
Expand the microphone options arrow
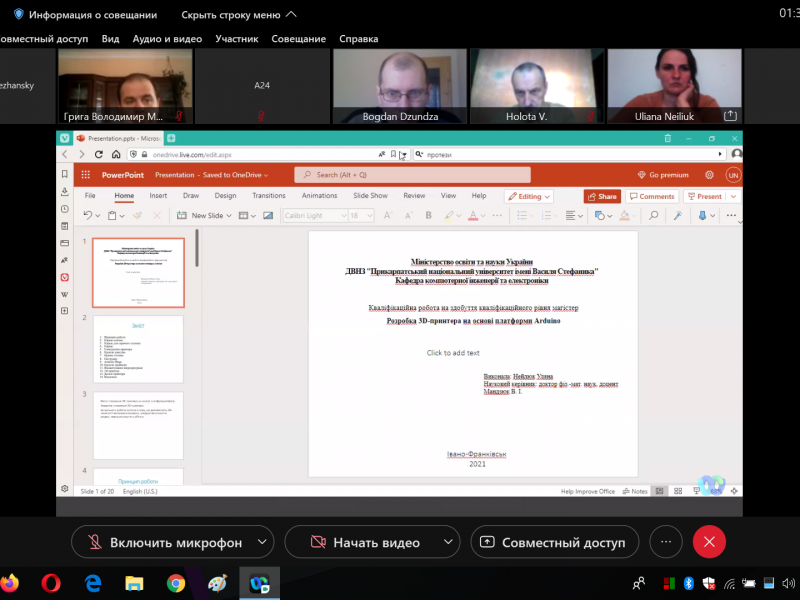262,541
